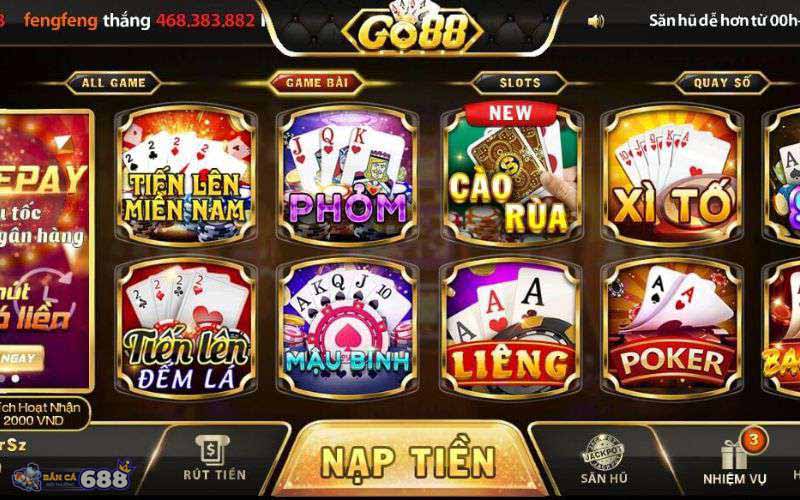Screen dimensions: 800x500
Task: Play the Poker game
Action: 672,329
